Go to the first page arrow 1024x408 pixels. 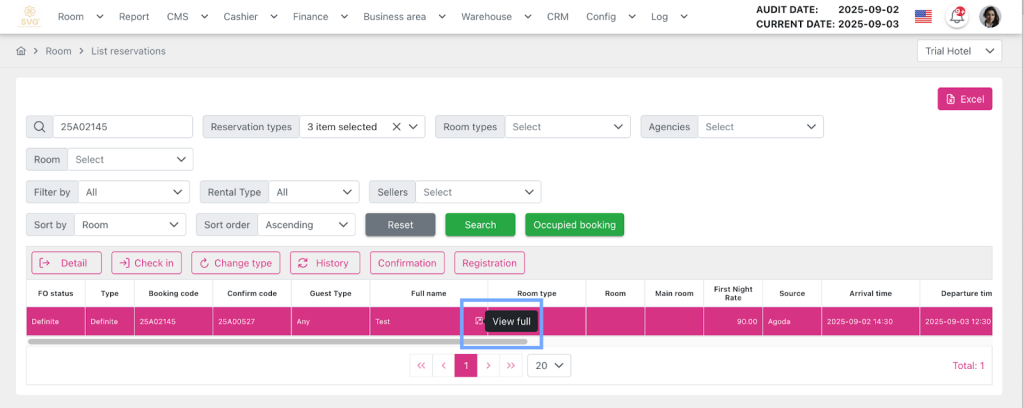[x=421, y=366]
